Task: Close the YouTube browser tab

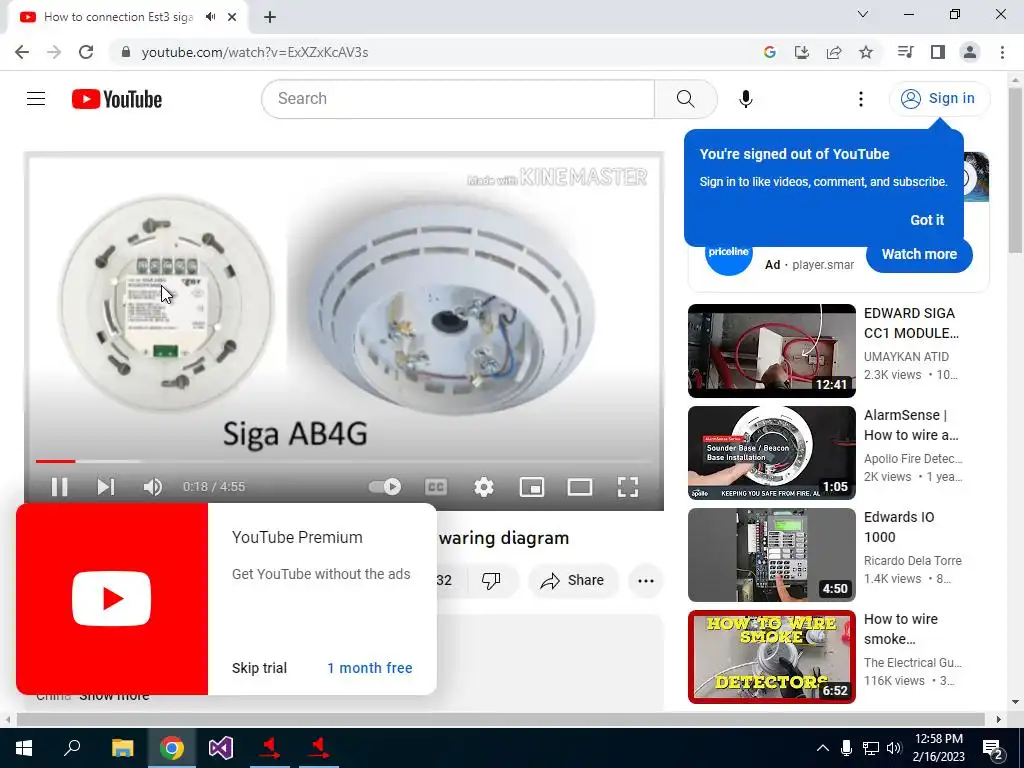Action: [x=232, y=17]
